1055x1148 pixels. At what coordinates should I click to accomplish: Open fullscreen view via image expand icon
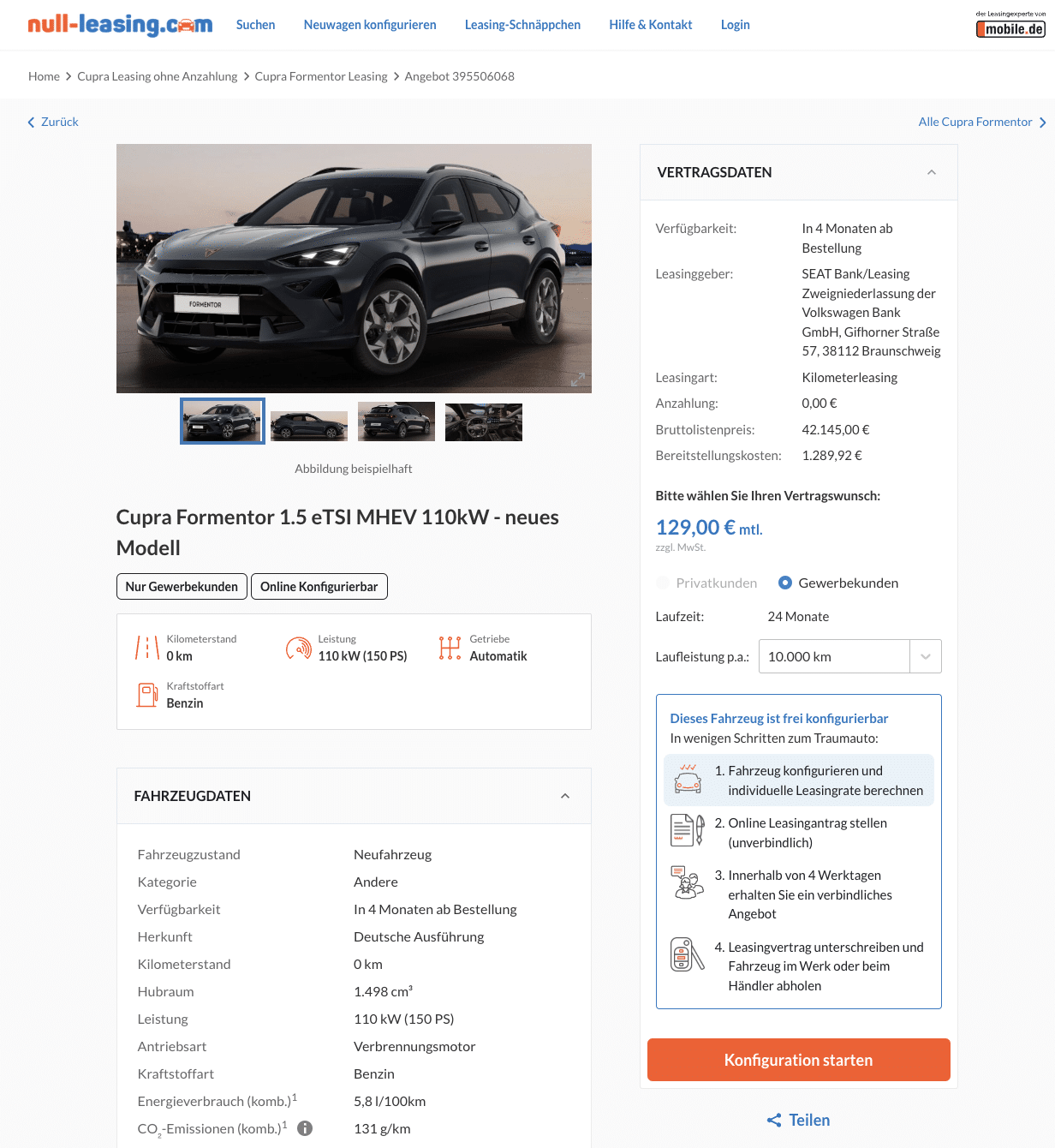(x=578, y=379)
